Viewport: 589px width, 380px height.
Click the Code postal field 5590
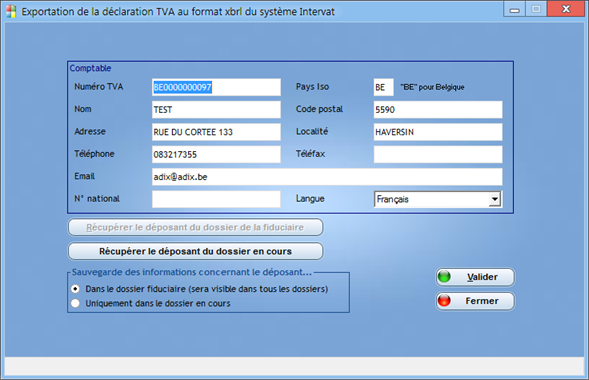[x=438, y=110]
